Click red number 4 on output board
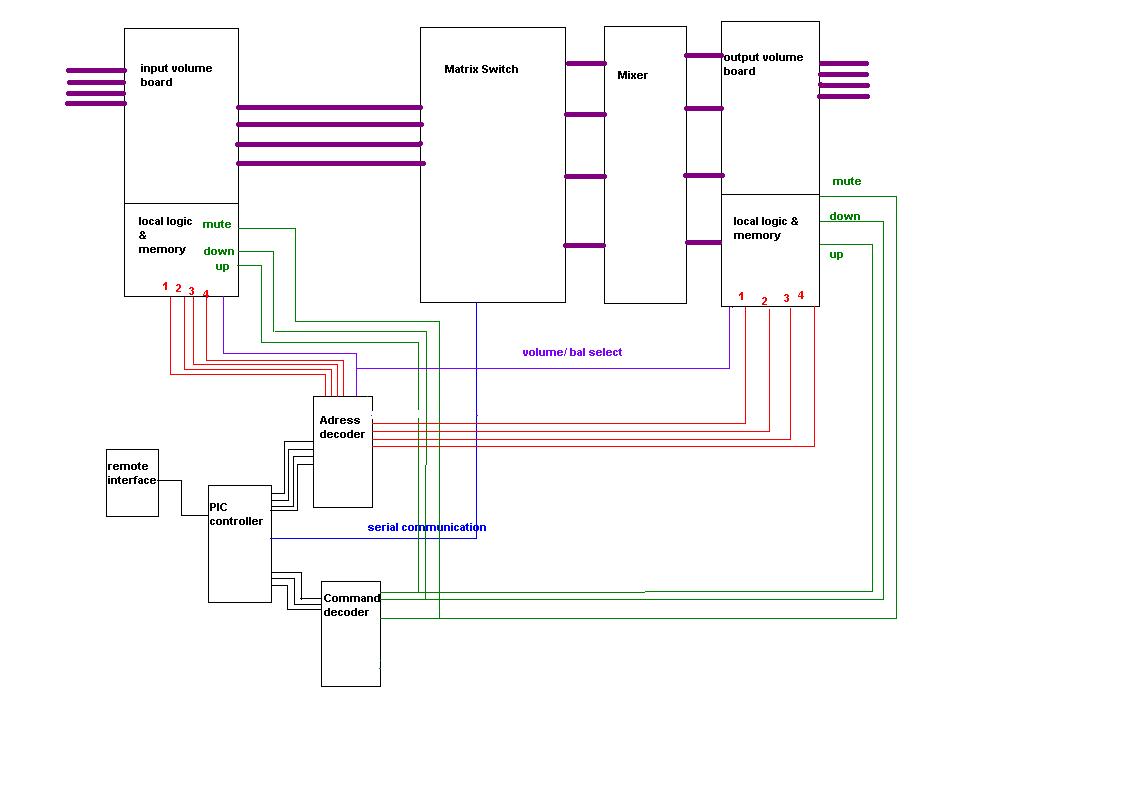This screenshot has width=1122, height=802. tap(801, 295)
